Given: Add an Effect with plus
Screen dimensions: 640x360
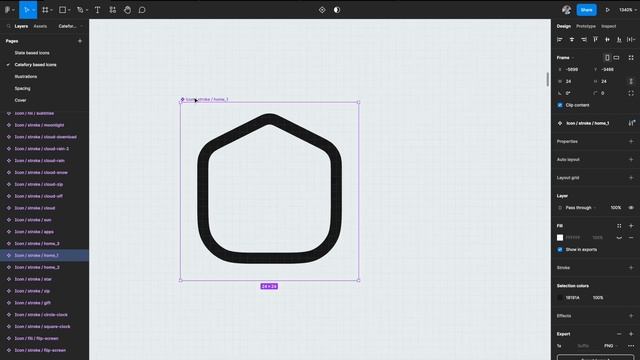Looking at the screenshot, I should (631, 316).
